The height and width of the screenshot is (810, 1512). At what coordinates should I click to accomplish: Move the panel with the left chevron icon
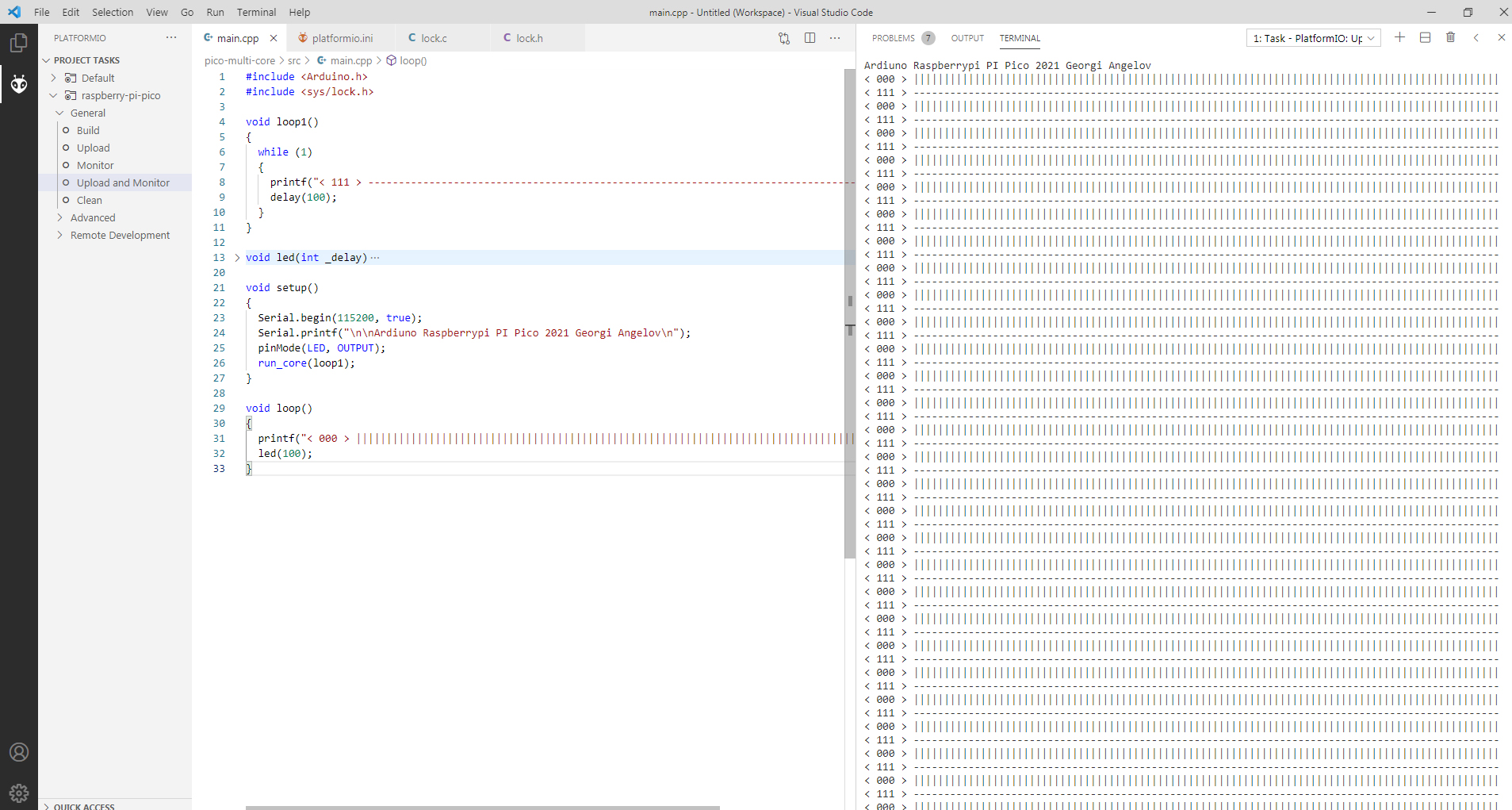click(1476, 37)
